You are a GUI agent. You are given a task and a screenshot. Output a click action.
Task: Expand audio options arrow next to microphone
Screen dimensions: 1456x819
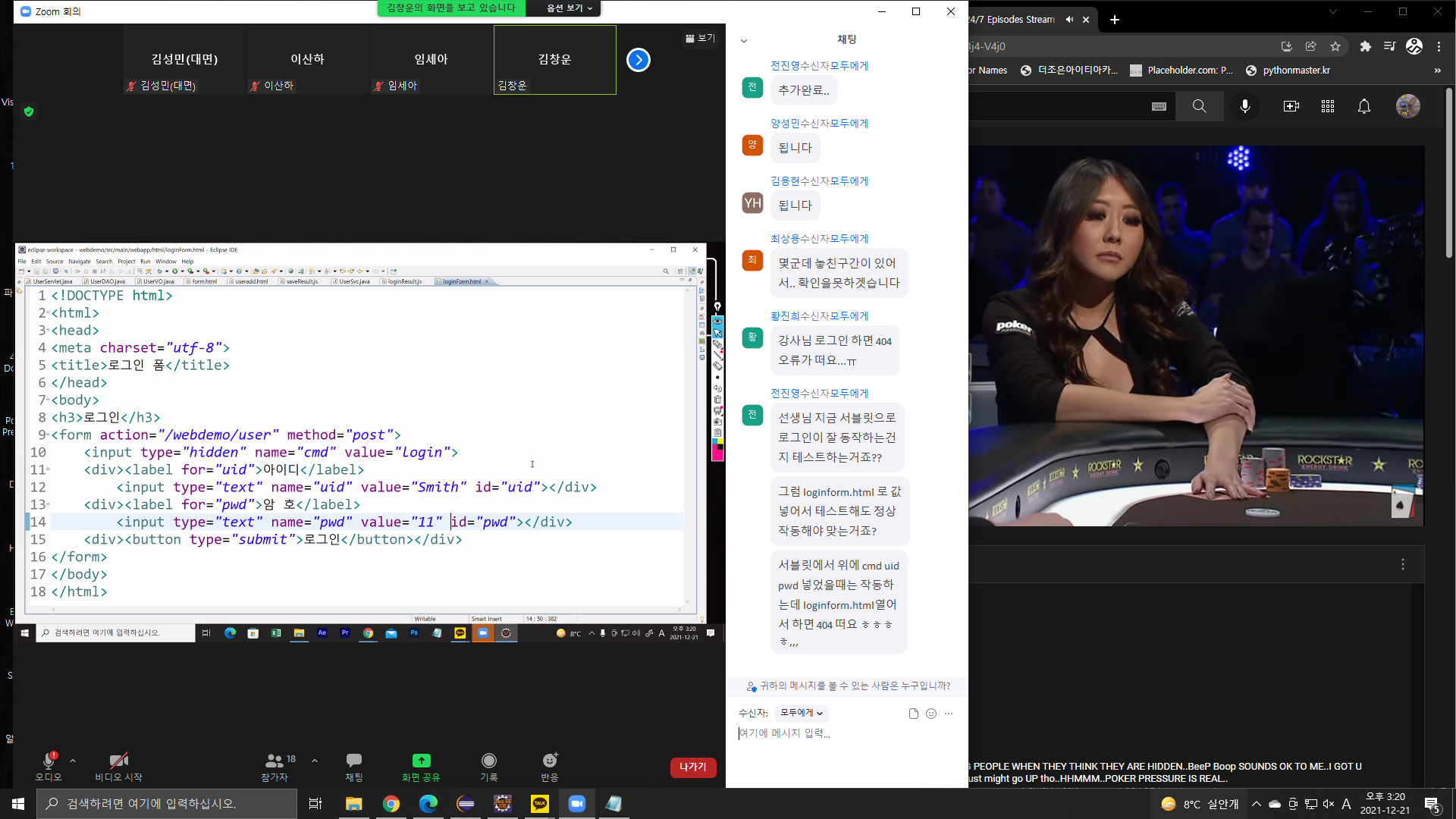pyautogui.click(x=73, y=761)
